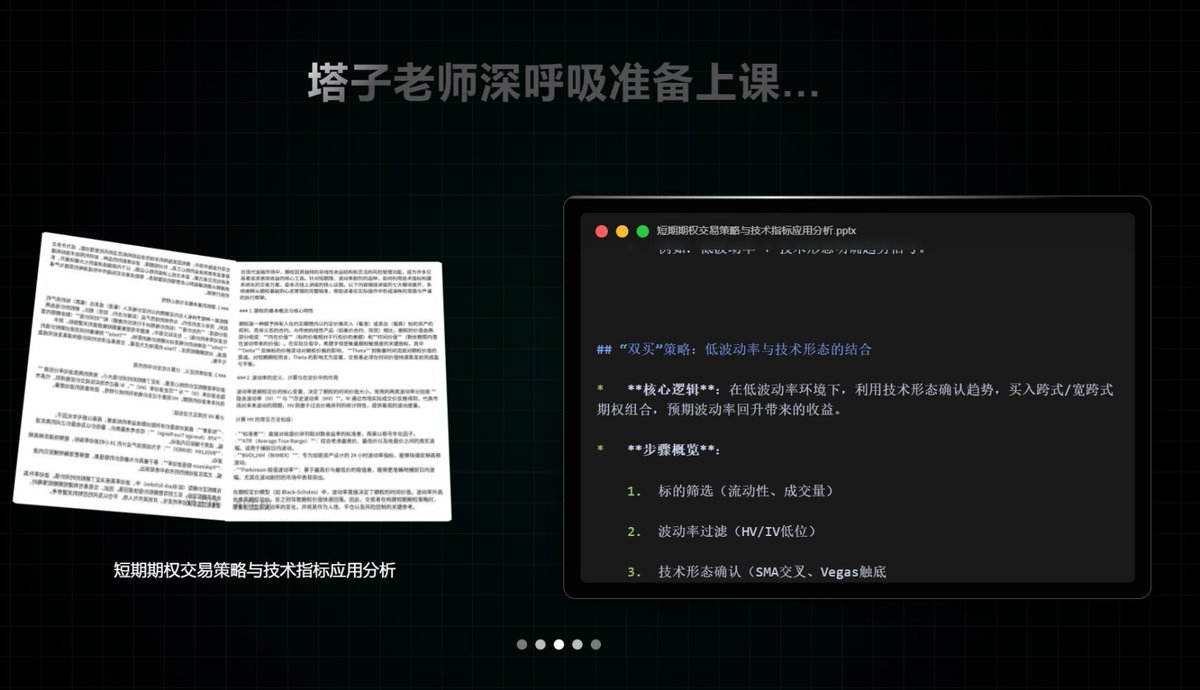The width and height of the screenshot is (1200, 690).
Task: Click the yellow minimize circle icon
Action: click(x=621, y=230)
